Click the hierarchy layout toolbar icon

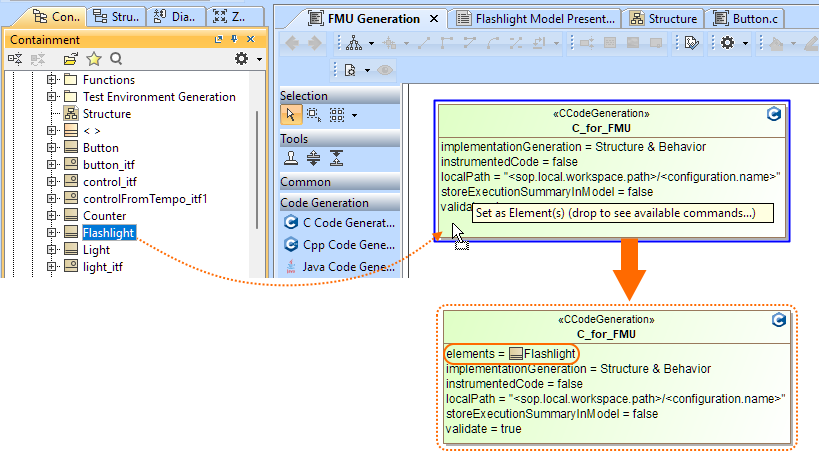tap(354, 43)
